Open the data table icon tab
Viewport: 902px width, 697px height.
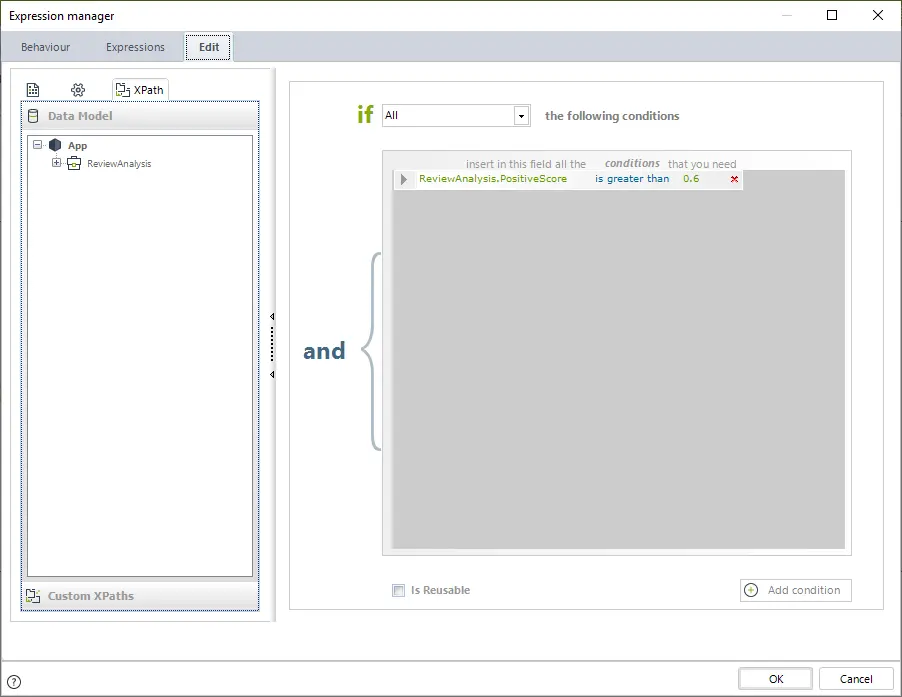(x=33, y=90)
